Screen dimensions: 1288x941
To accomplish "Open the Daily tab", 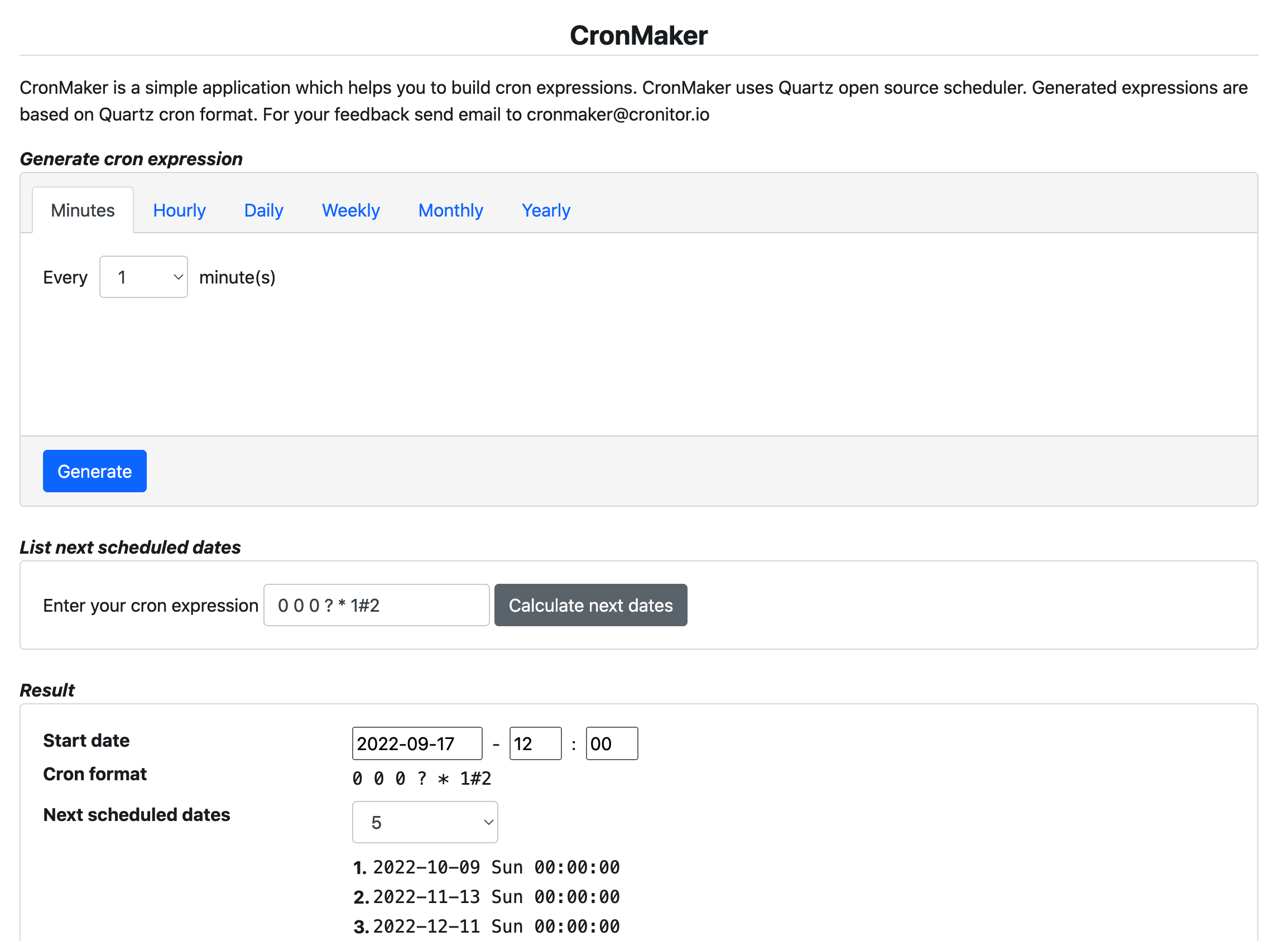I will point(263,210).
